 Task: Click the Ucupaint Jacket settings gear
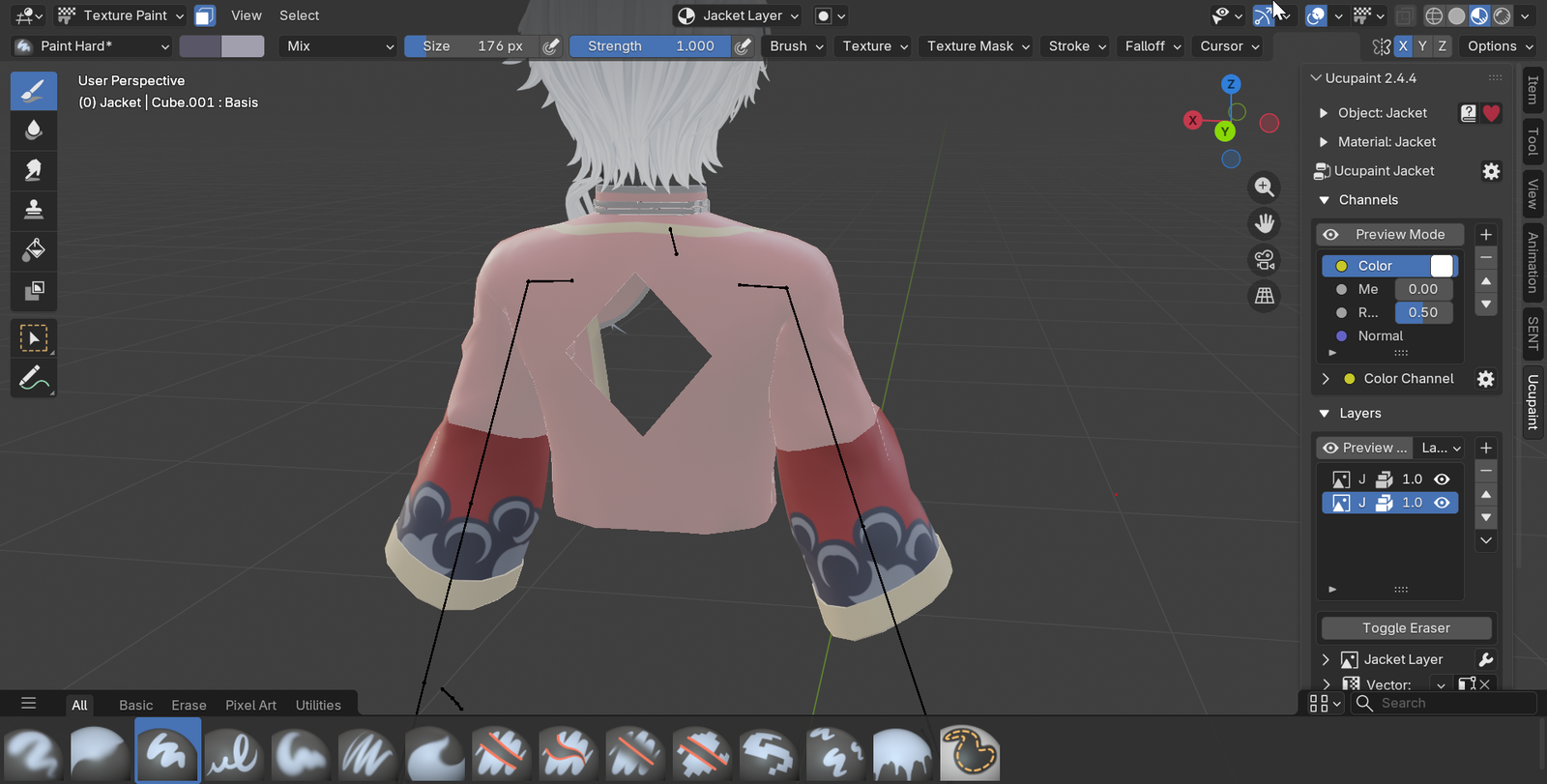tap(1491, 171)
